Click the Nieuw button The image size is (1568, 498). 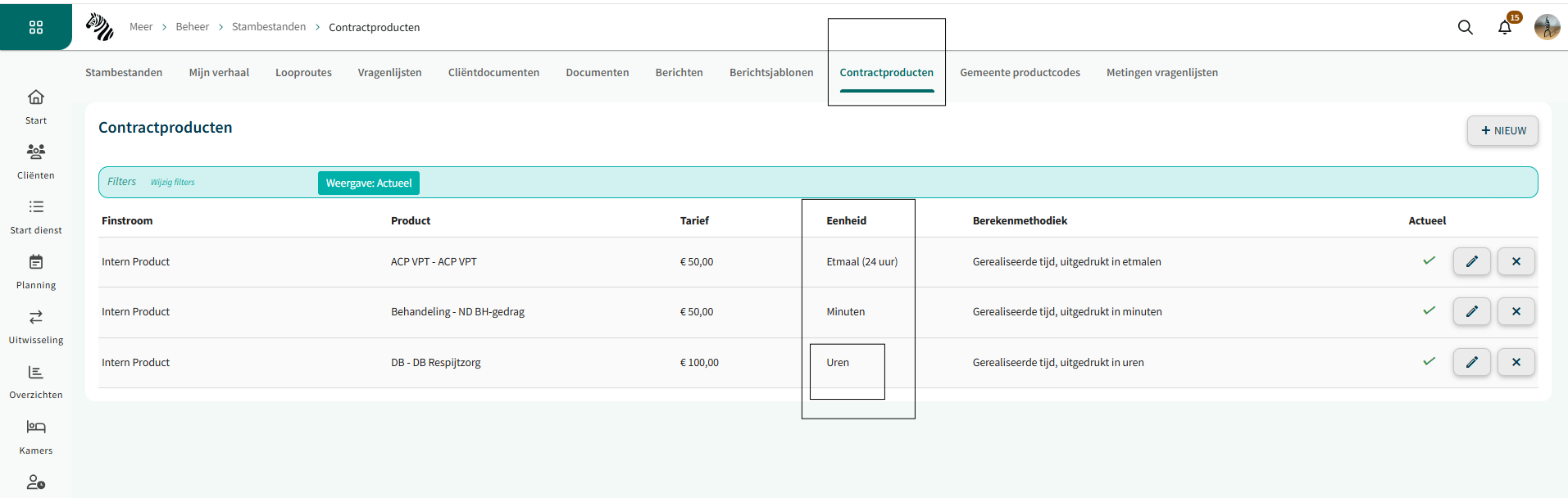(1502, 130)
